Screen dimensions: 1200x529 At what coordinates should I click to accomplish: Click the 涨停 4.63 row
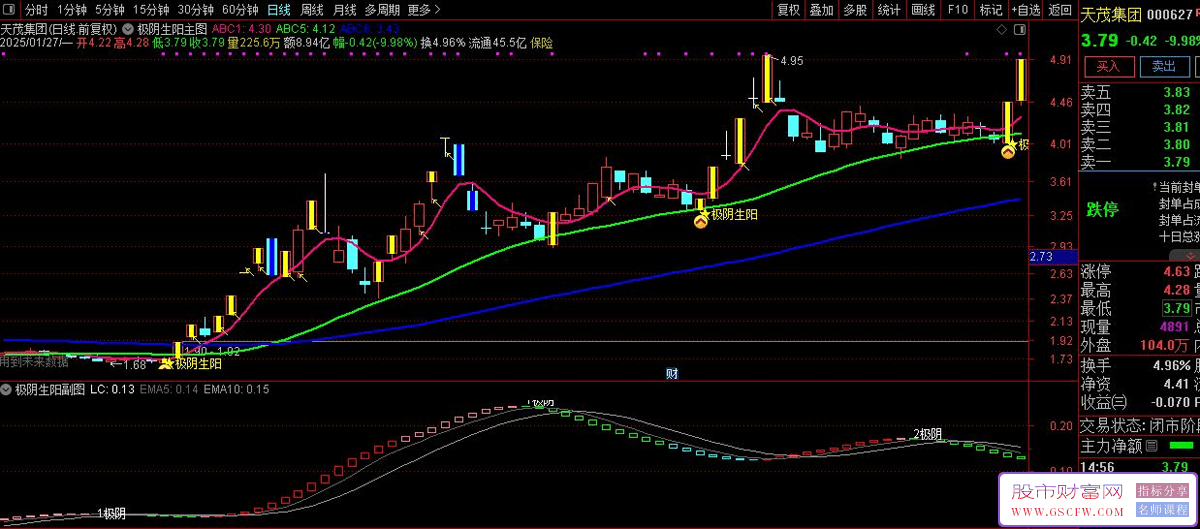1138,271
